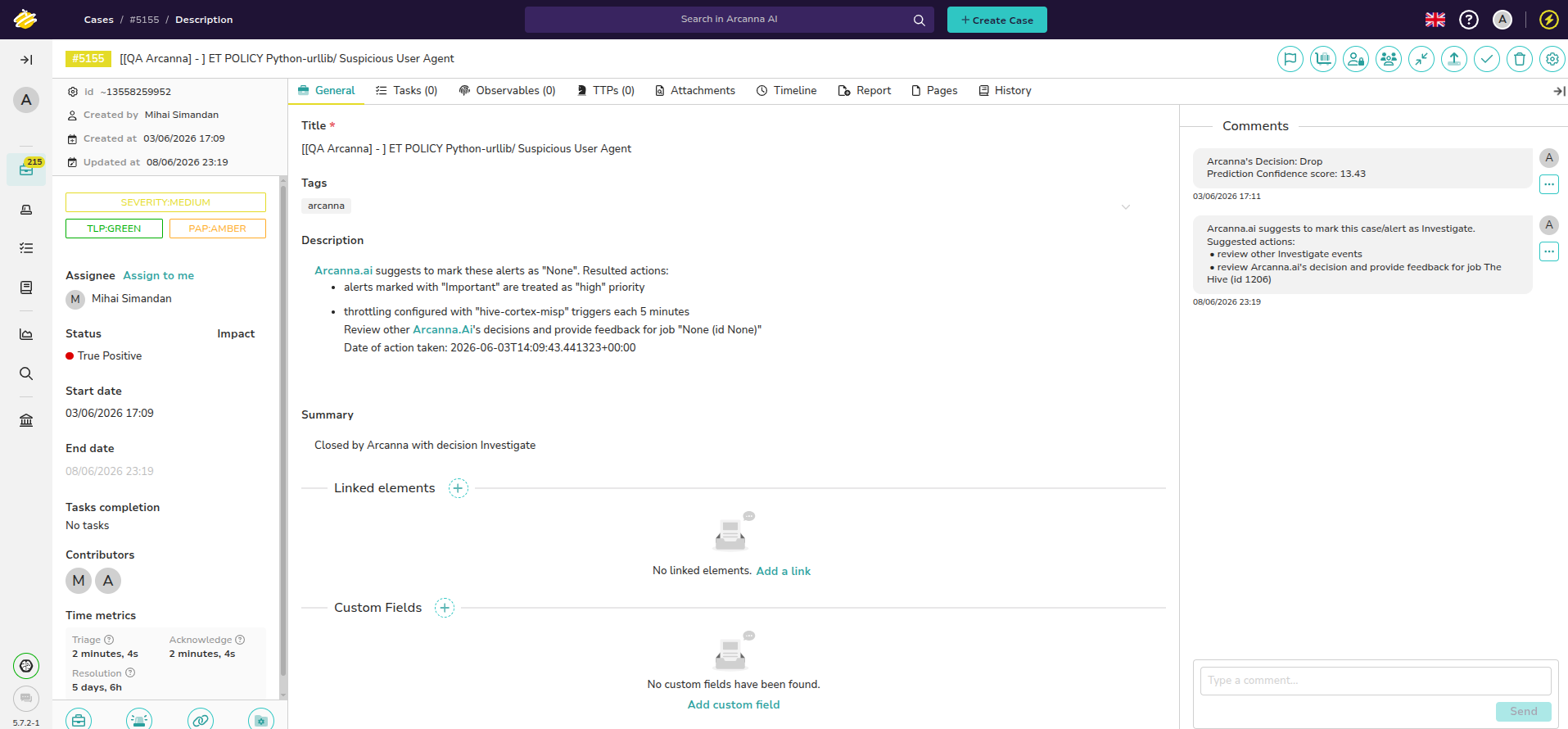Click the checkmark close case icon
The image size is (1568, 729).
tap(1487, 59)
